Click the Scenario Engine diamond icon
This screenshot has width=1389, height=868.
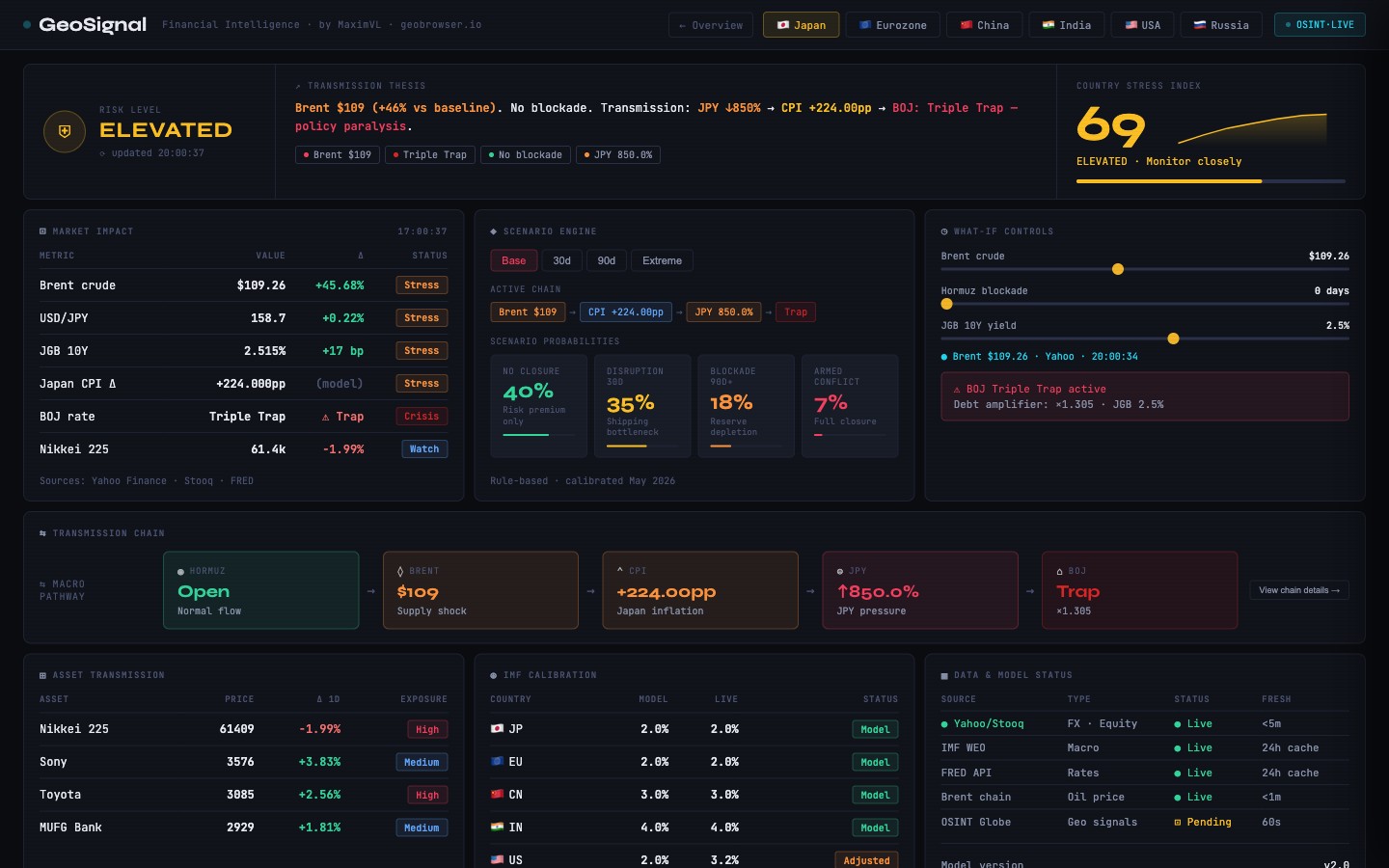tap(494, 231)
